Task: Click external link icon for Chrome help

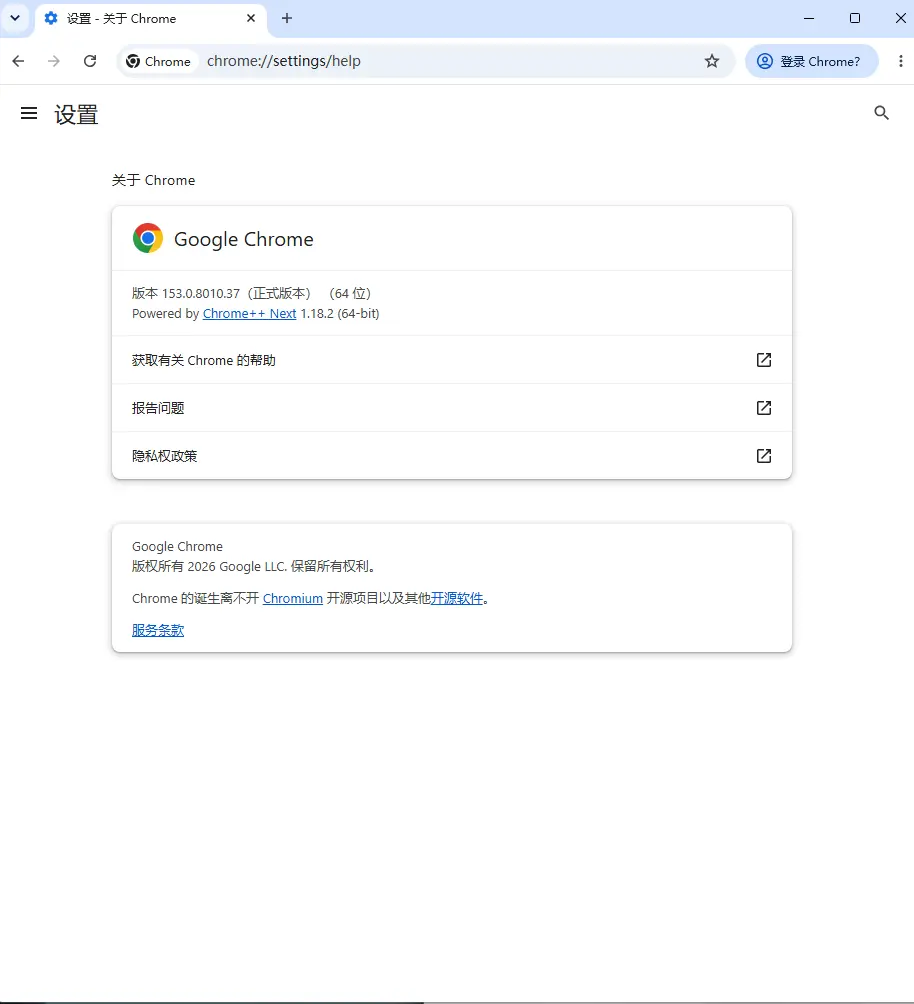Action: tap(763, 360)
